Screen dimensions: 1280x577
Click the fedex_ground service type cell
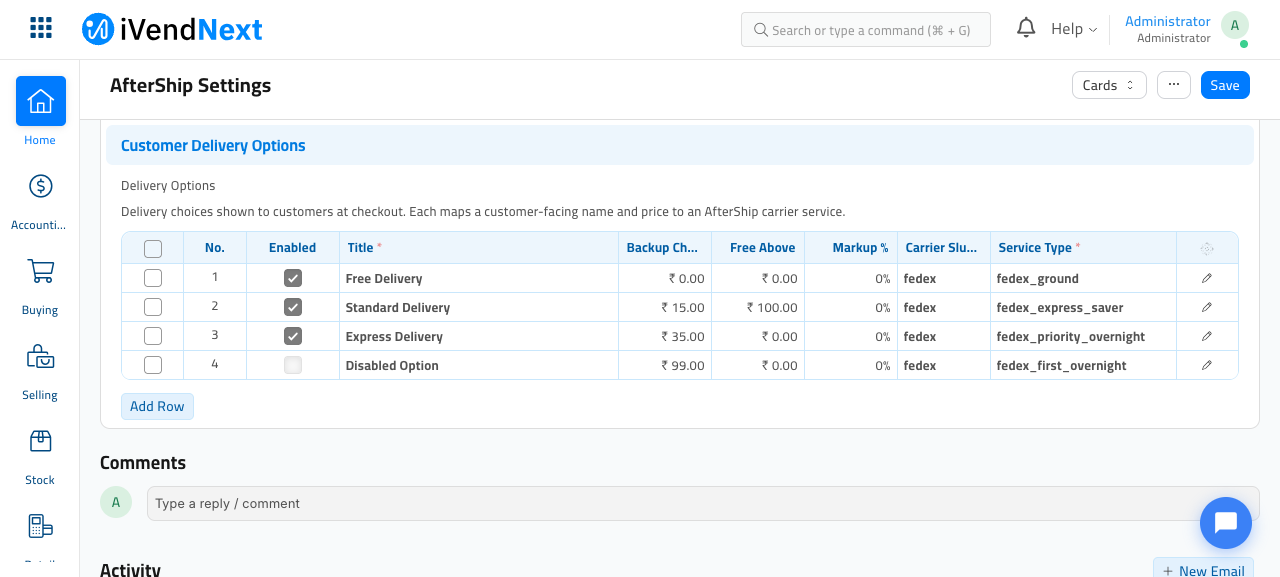pos(1083,278)
